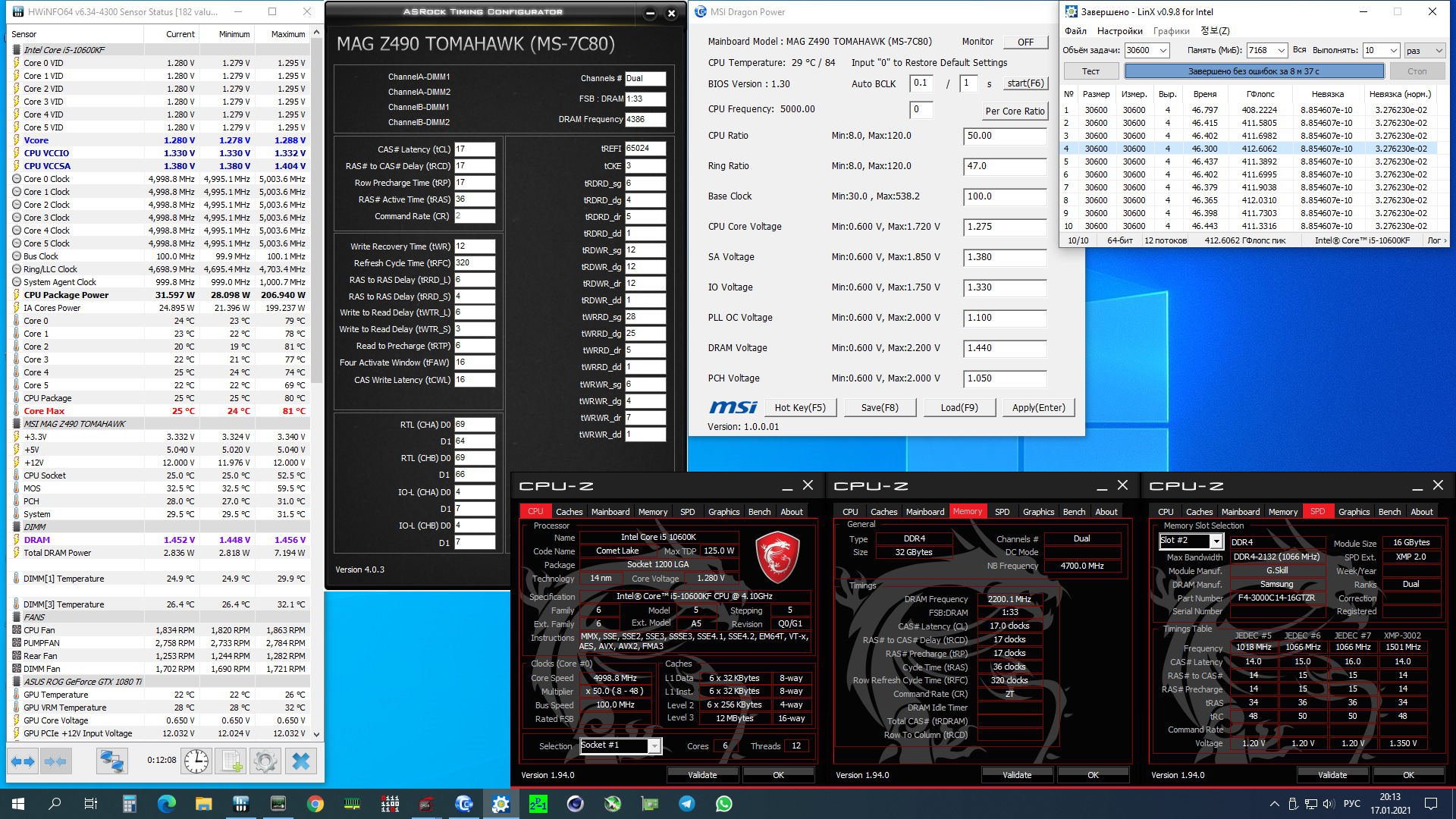Open Telegram from the taskbar
Viewport: 1456px width, 819px height.
[687, 804]
